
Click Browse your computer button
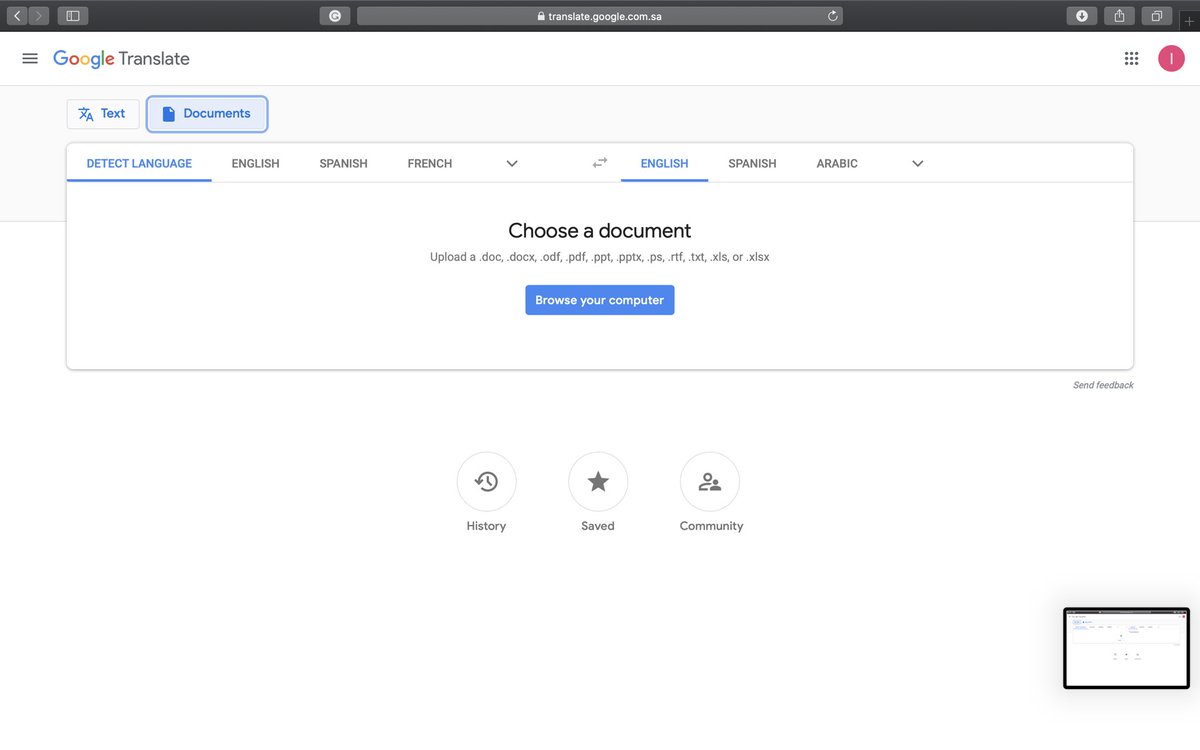600,300
